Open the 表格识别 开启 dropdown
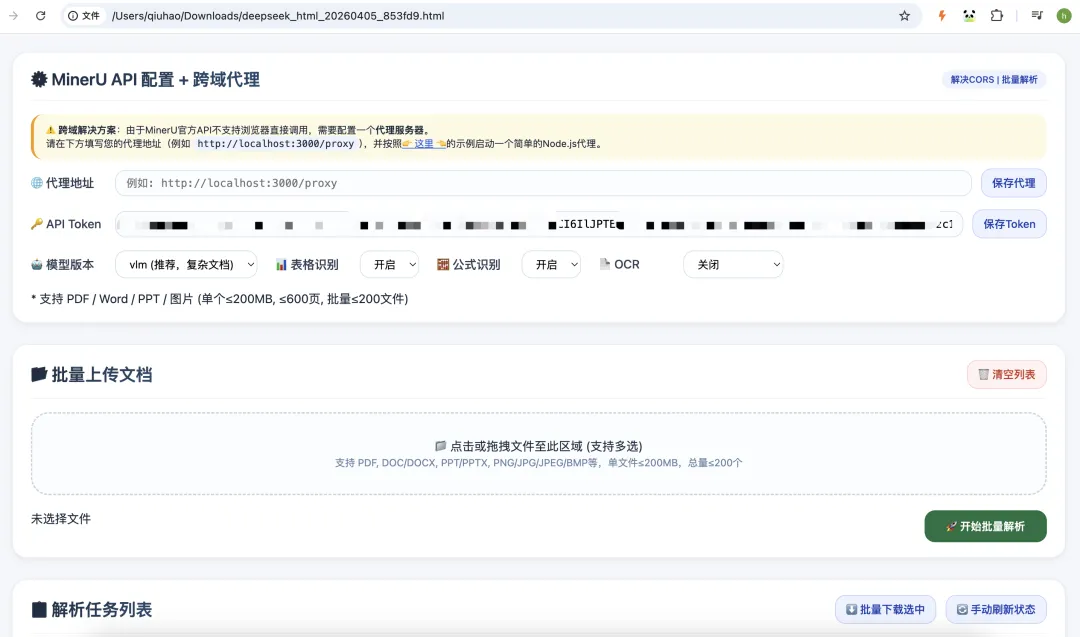 (x=389, y=264)
